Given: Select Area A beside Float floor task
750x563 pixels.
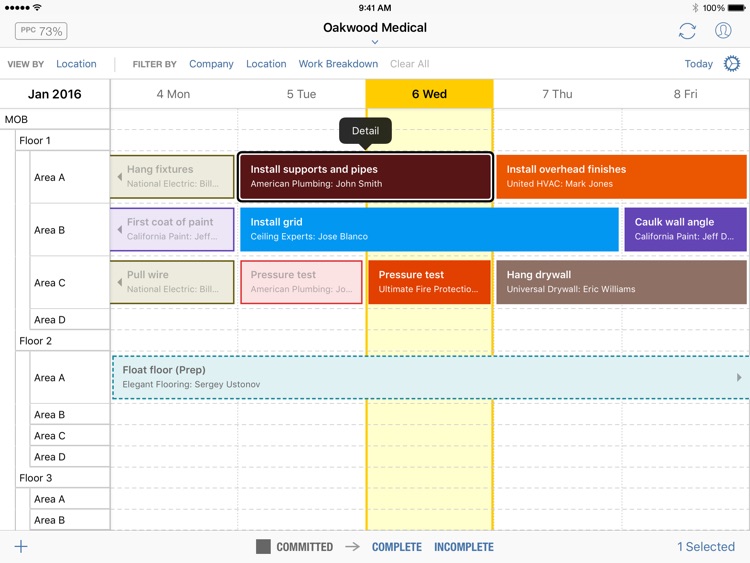Looking at the screenshot, I should [70, 377].
